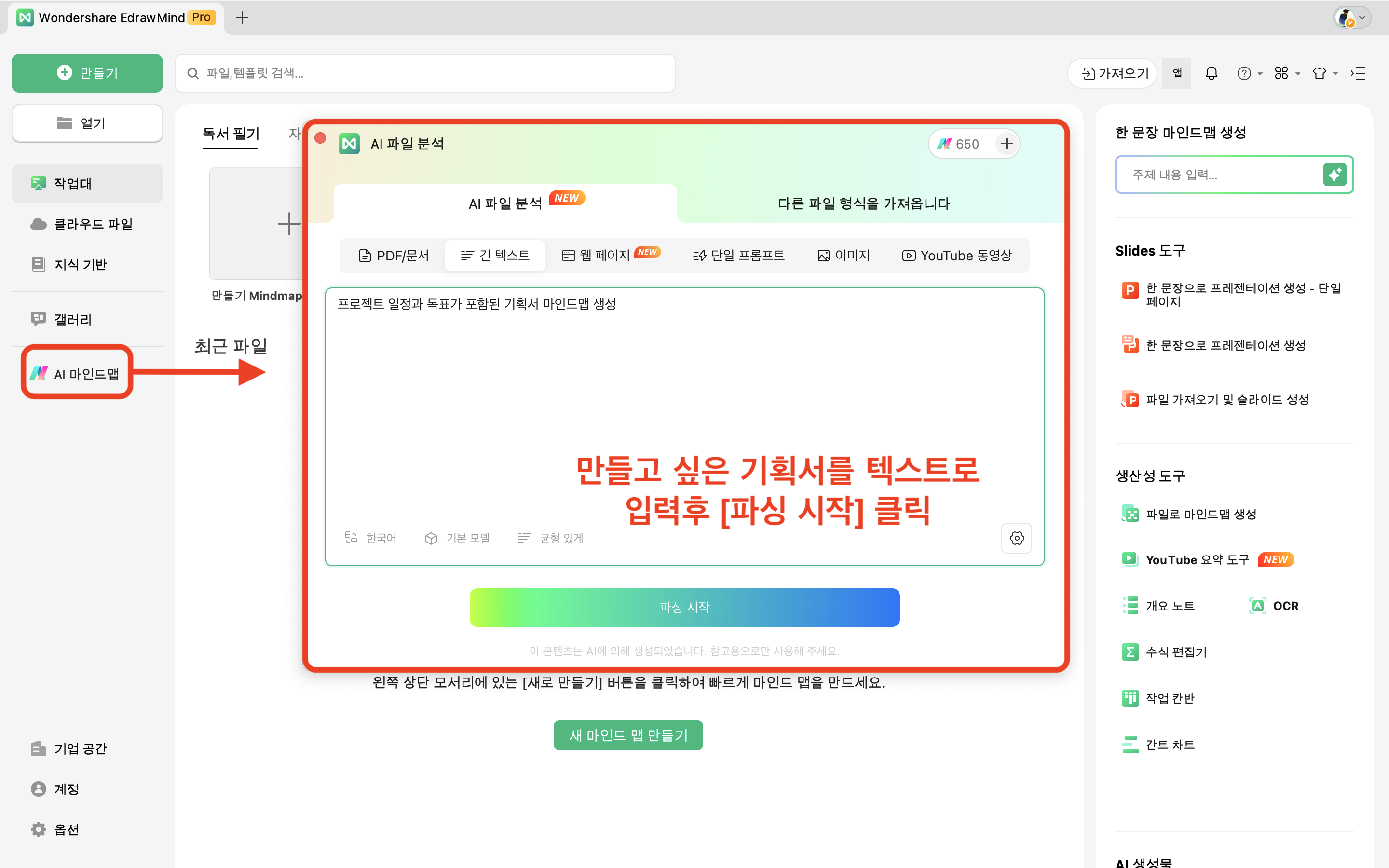Select the YouTube 동영상 tab
1389x868 pixels.
pyautogui.click(x=957, y=256)
